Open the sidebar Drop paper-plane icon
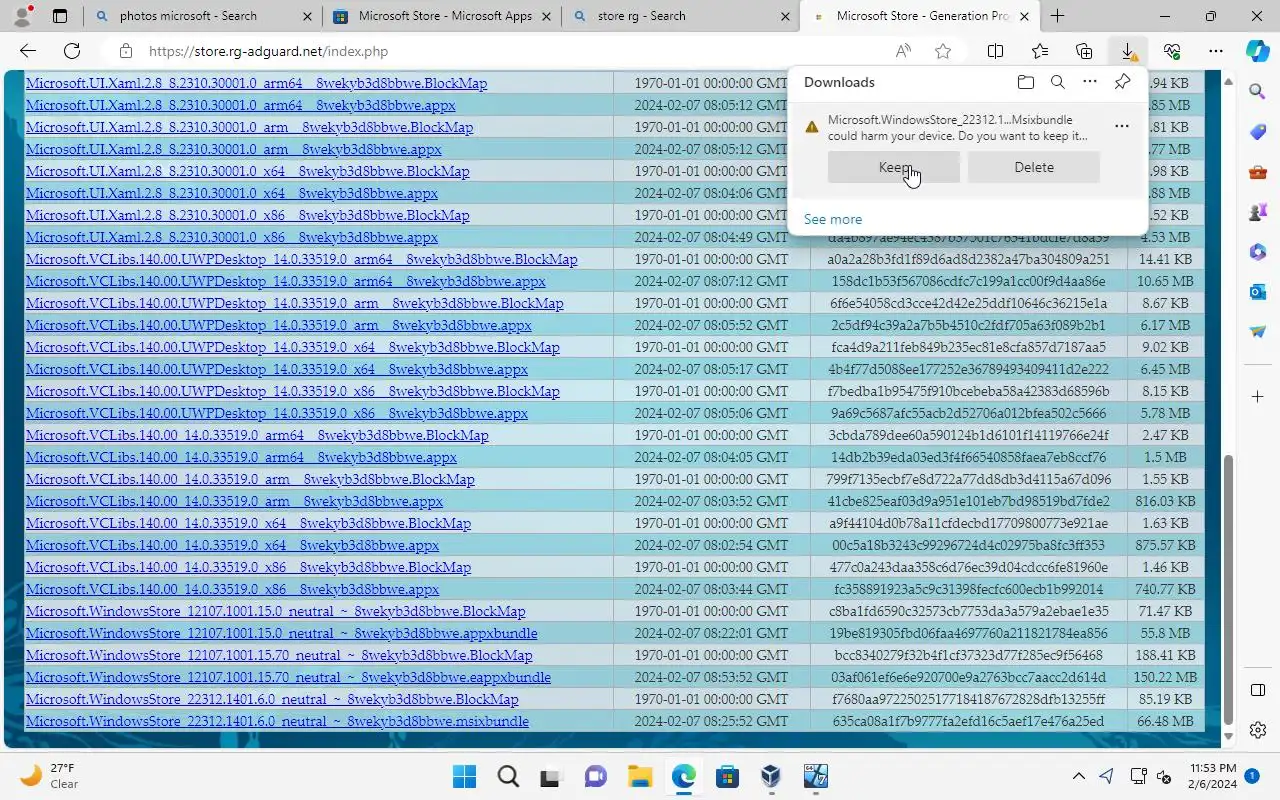This screenshot has width=1280, height=800. tap(1258, 332)
